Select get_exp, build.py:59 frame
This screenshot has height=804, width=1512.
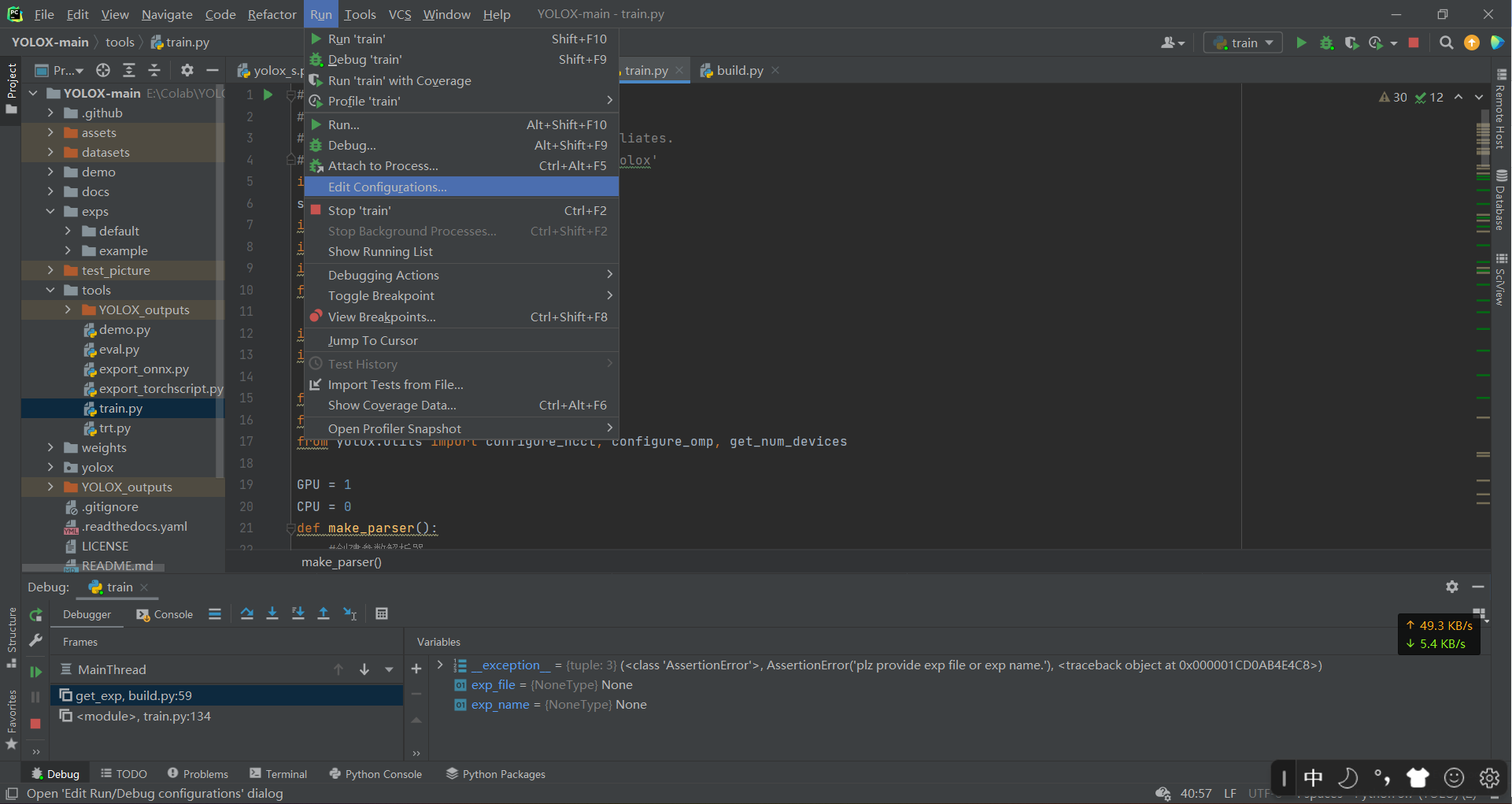click(227, 695)
